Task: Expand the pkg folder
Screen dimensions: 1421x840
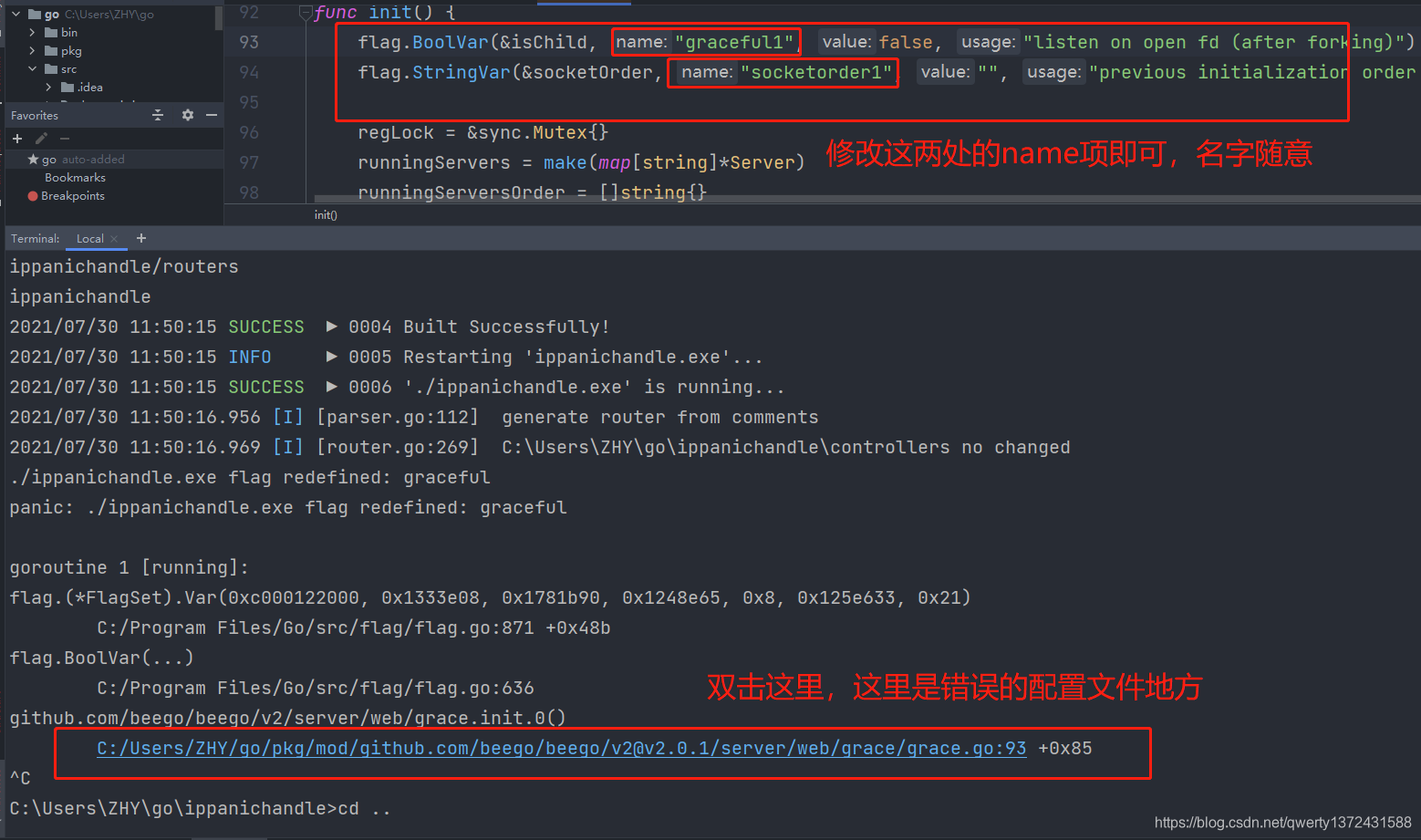Action: (x=32, y=50)
